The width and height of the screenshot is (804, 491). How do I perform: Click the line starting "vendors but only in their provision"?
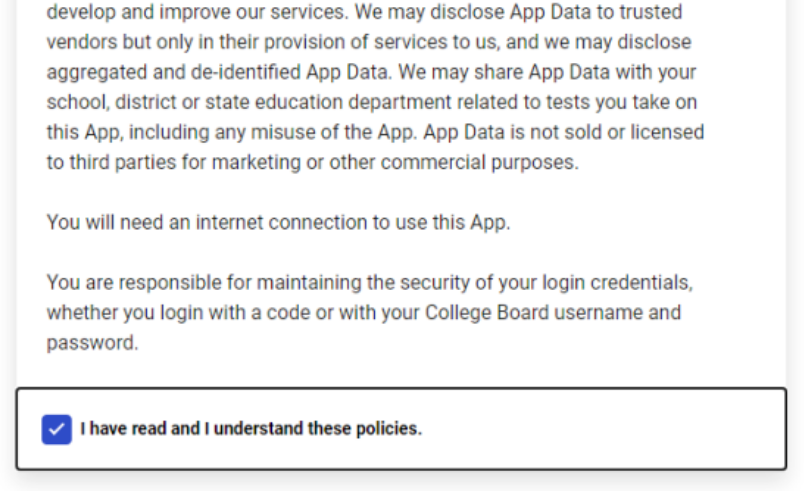click(x=368, y=43)
